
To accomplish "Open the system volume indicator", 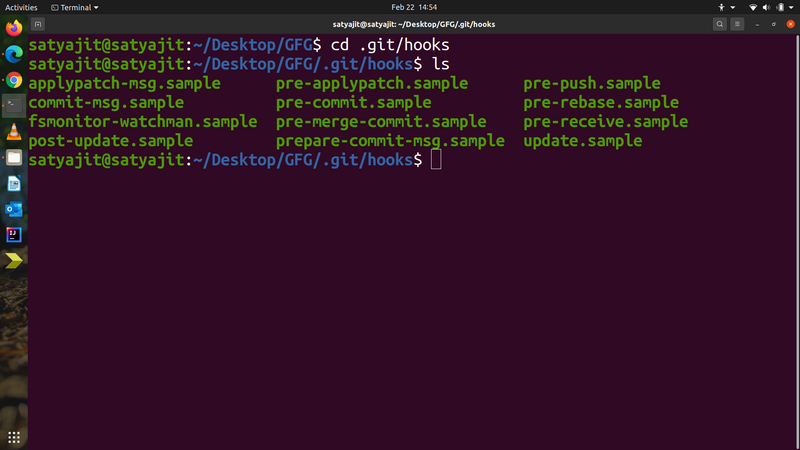I will 766,7.
